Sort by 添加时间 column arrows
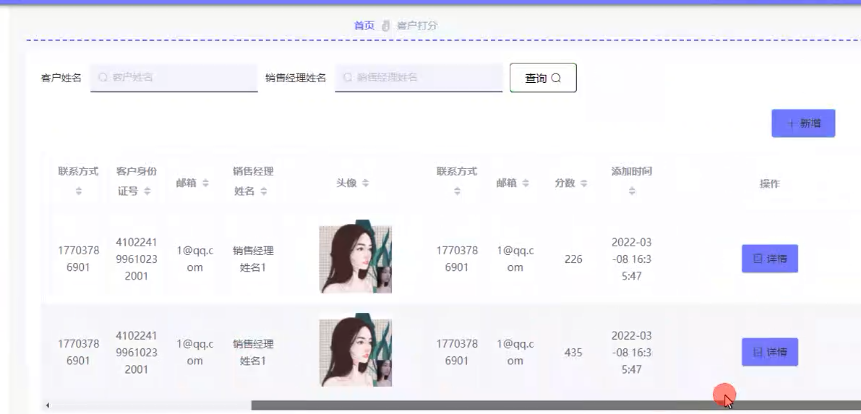The height and width of the screenshot is (414, 861). [x=632, y=191]
